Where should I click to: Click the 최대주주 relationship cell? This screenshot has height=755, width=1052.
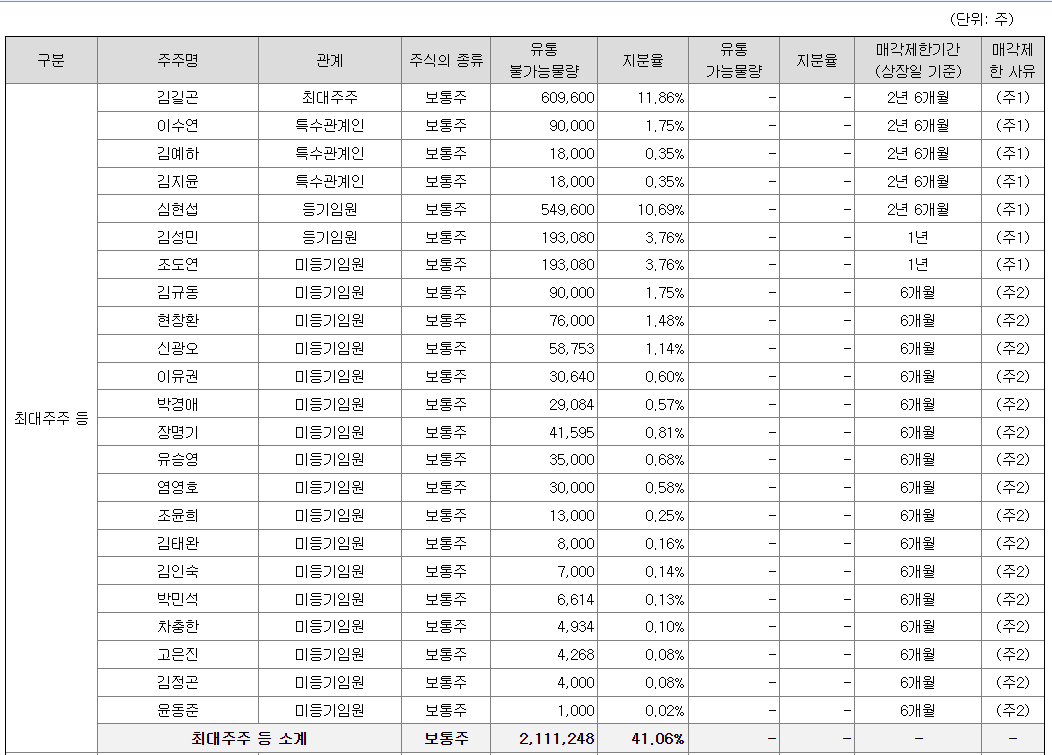tap(329, 98)
